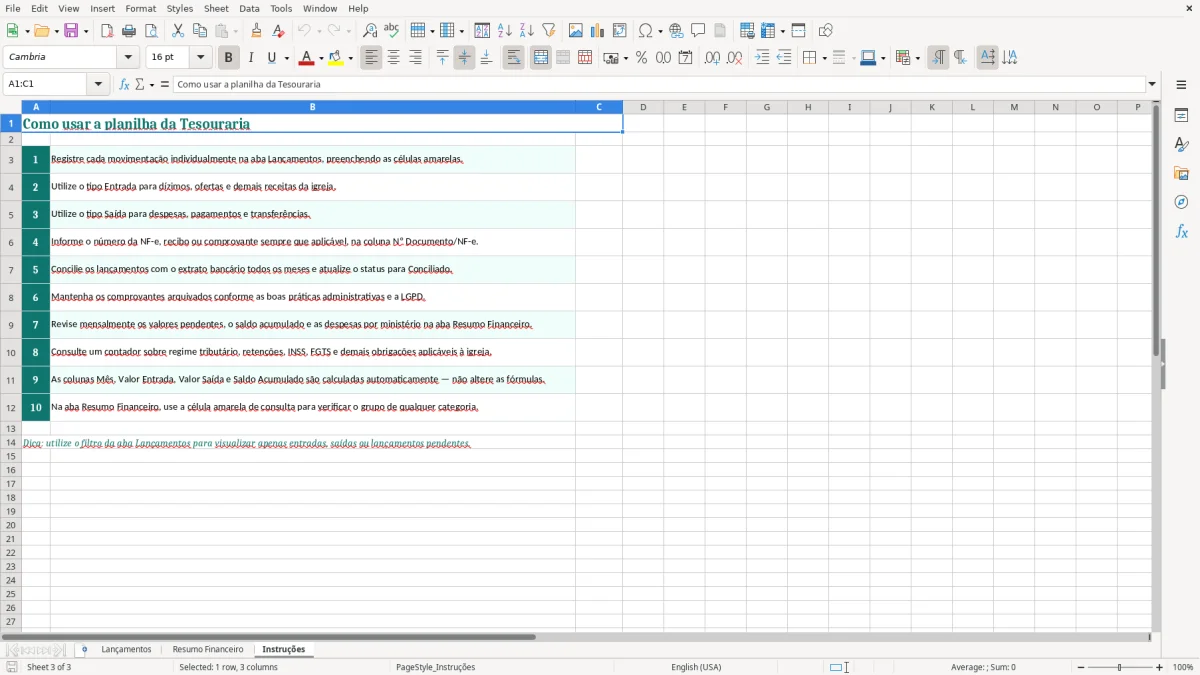Format as Percent icon
The width and height of the screenshot is (1200, 675).
tap(641, 58)
